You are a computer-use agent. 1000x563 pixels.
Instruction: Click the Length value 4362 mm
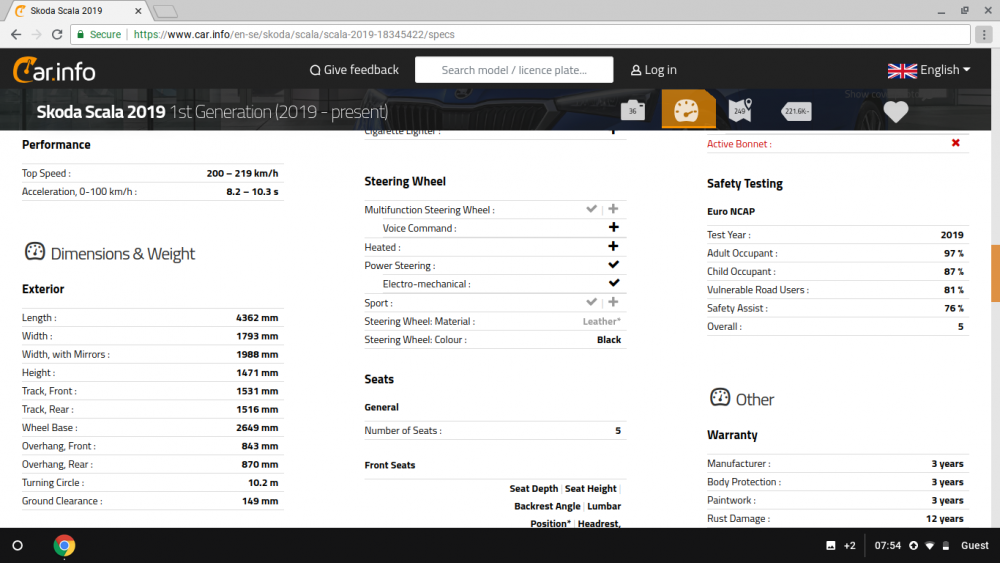click(257, 318)
